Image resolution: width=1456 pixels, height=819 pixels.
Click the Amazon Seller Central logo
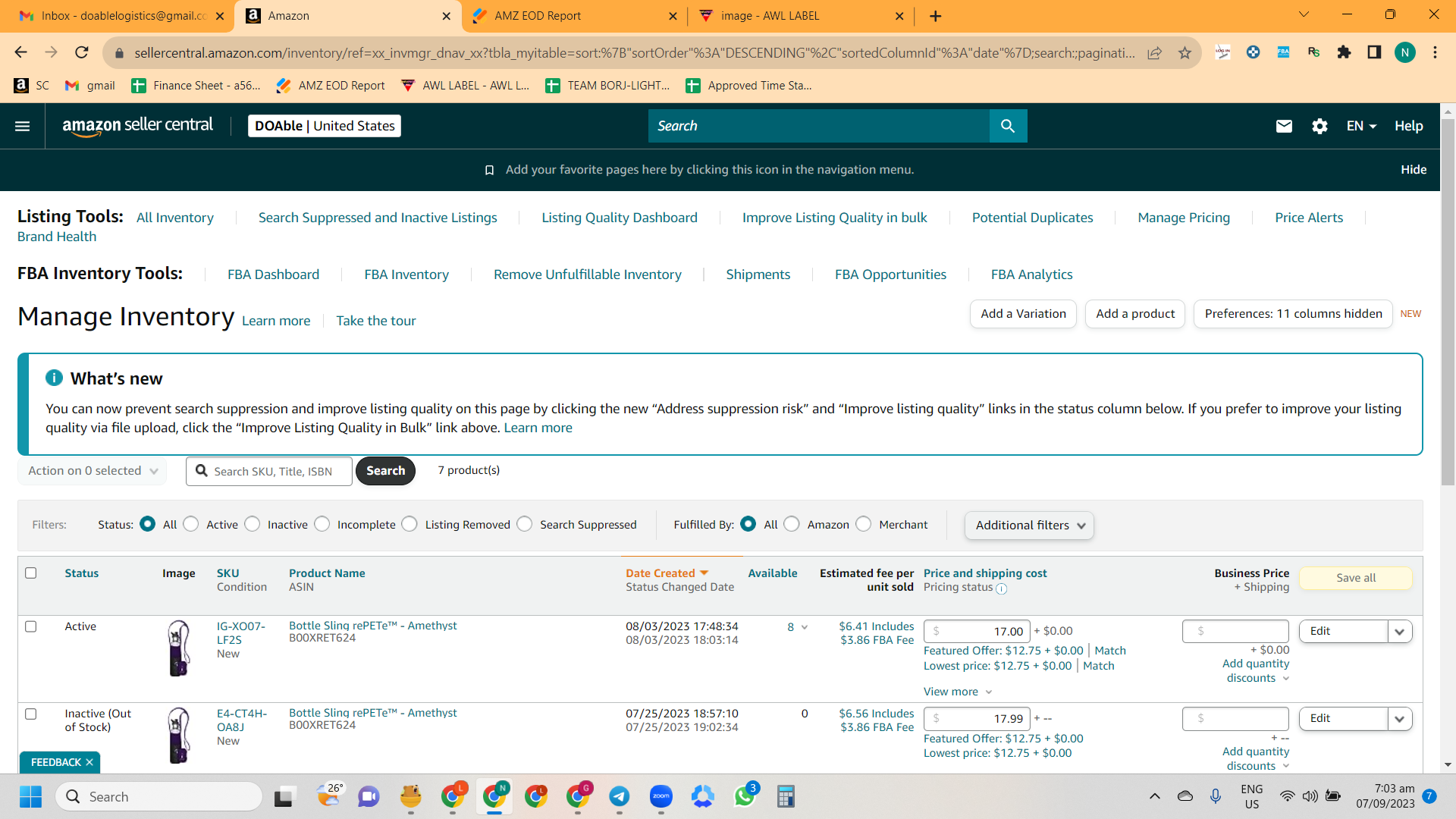click(138, 126)
